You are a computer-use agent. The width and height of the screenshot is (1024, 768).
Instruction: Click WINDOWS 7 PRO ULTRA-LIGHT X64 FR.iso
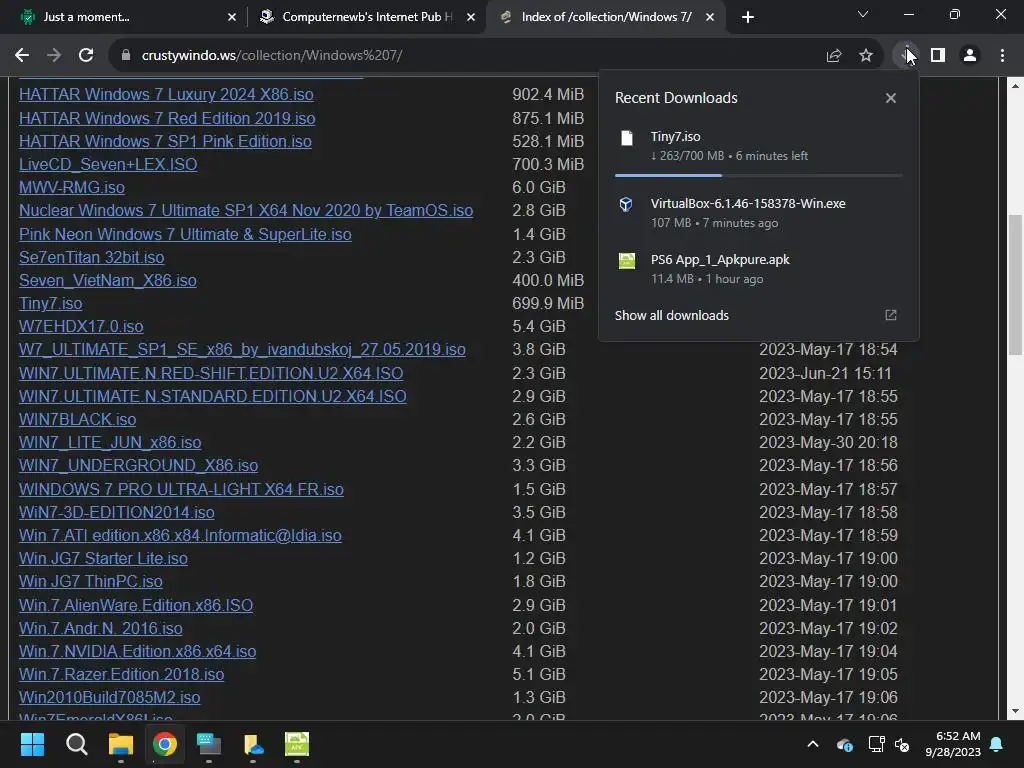click(181, 489)
